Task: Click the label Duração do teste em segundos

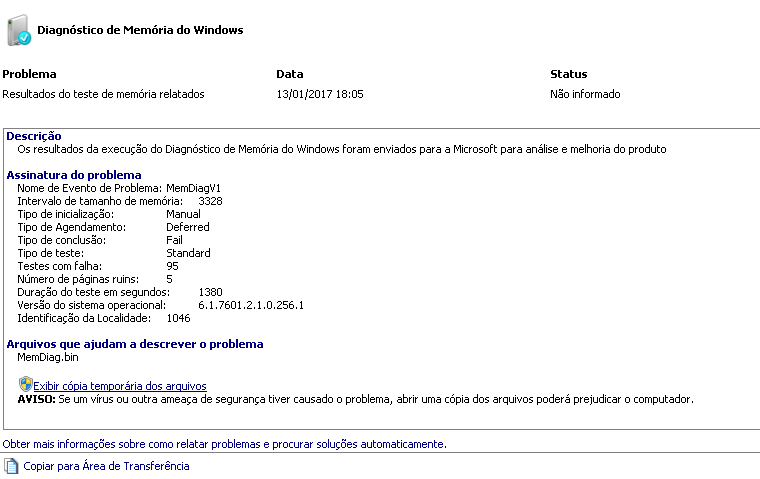Action: pyautogui.click(x=94, y=292)
